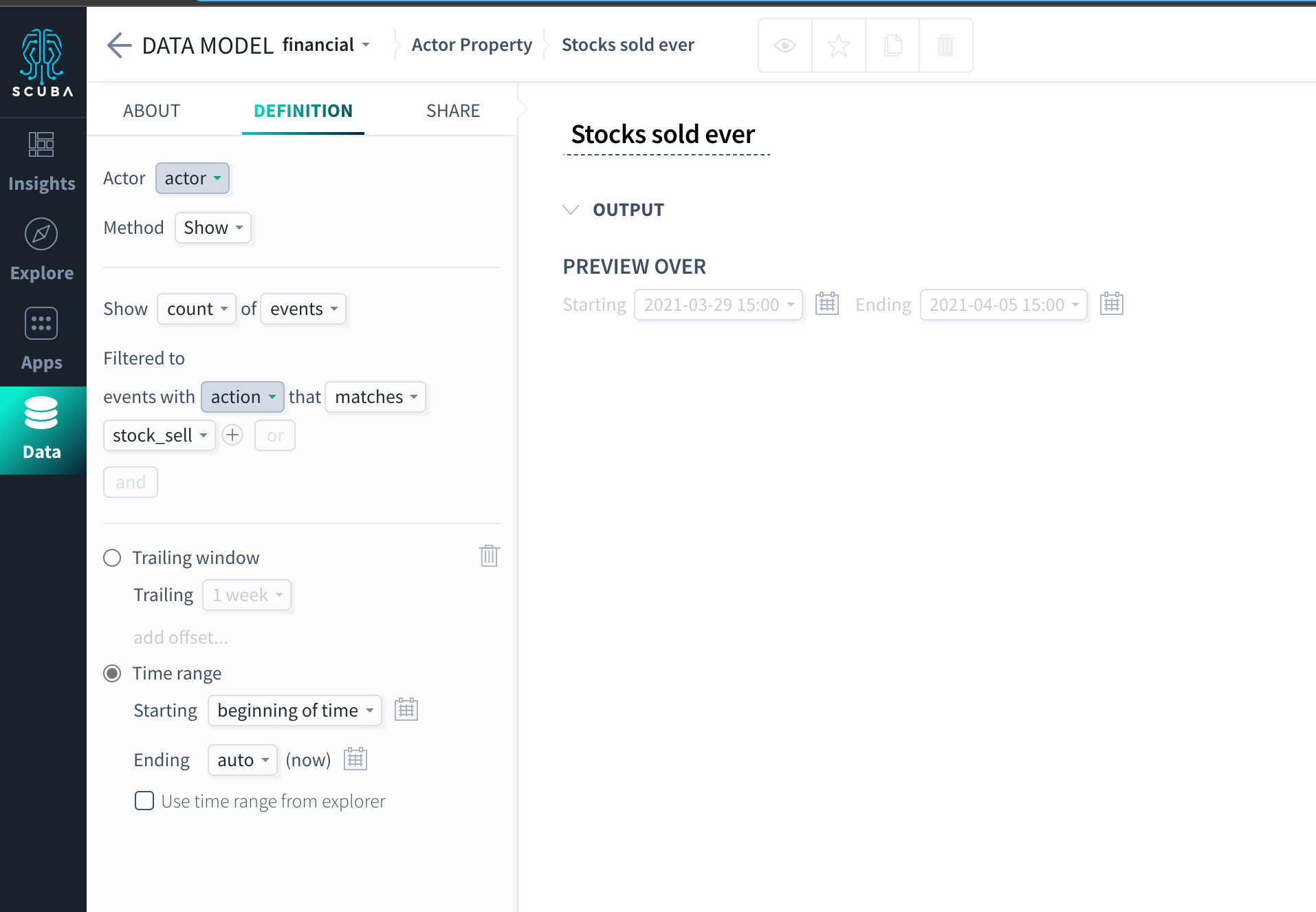The height and width of the screenshot is (912, 1316).
Task: Delete property with the toolbar trash icon
Action: click(x=946, y=45)
